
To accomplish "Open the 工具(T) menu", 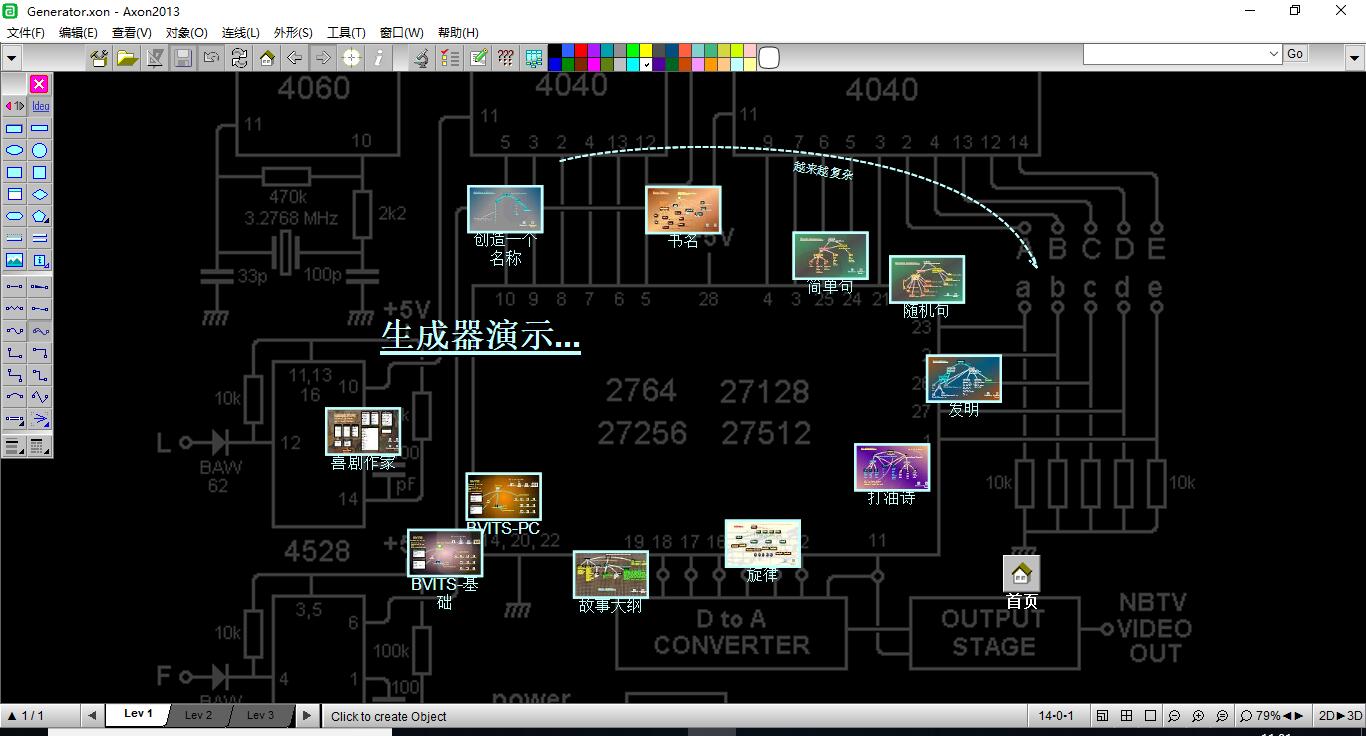I will click(346, 32).
